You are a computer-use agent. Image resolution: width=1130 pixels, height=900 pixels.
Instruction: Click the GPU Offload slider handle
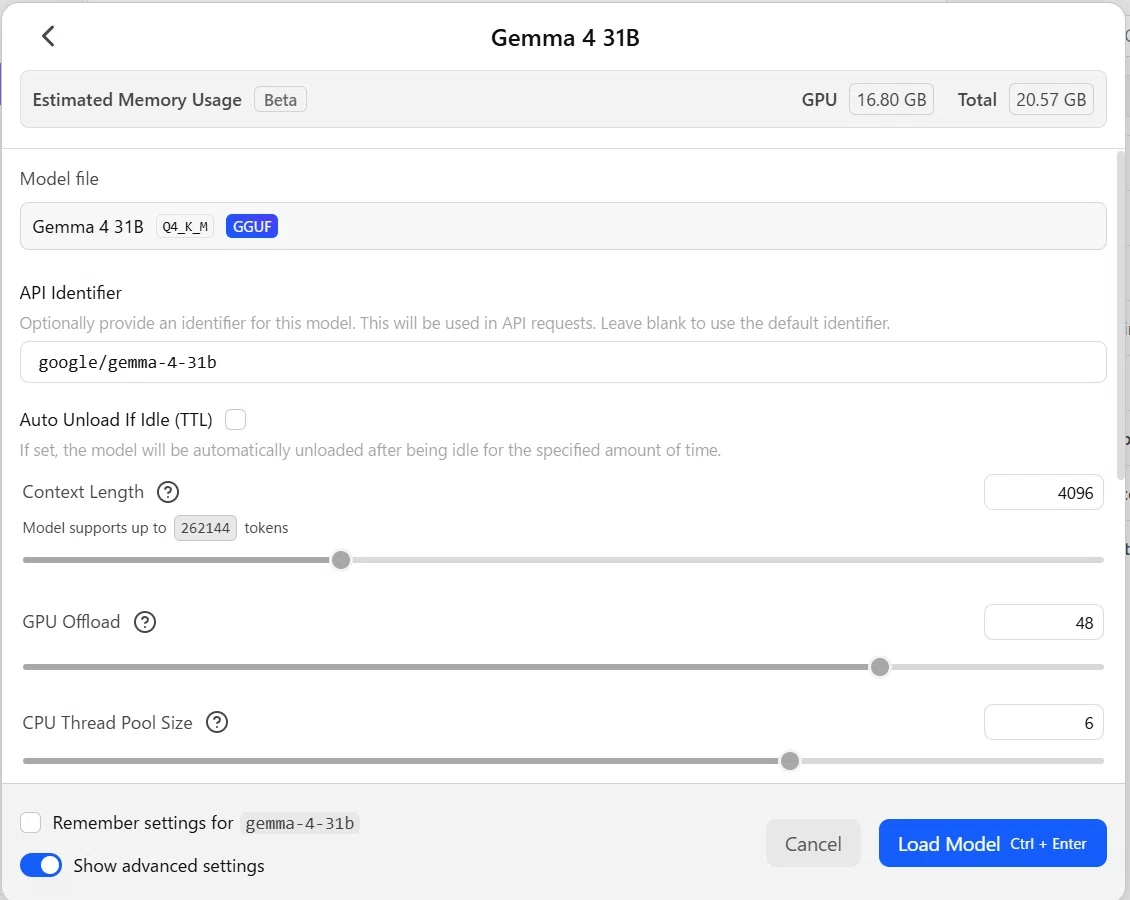pyautogui.click(x=880, y=667)
